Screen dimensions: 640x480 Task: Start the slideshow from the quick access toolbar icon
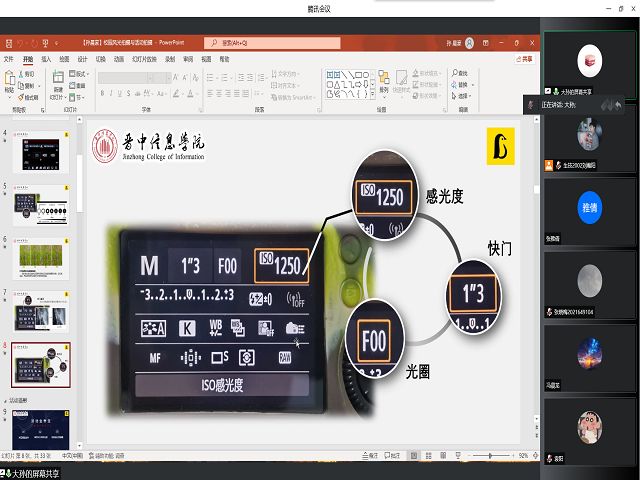point(46,43)
